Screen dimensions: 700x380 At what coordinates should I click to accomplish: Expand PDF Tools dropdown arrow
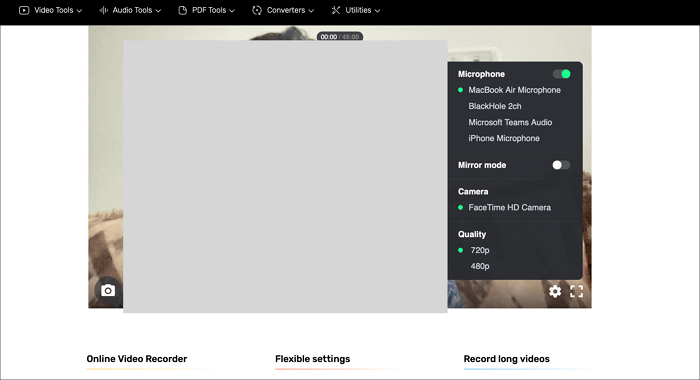[232, 11]
